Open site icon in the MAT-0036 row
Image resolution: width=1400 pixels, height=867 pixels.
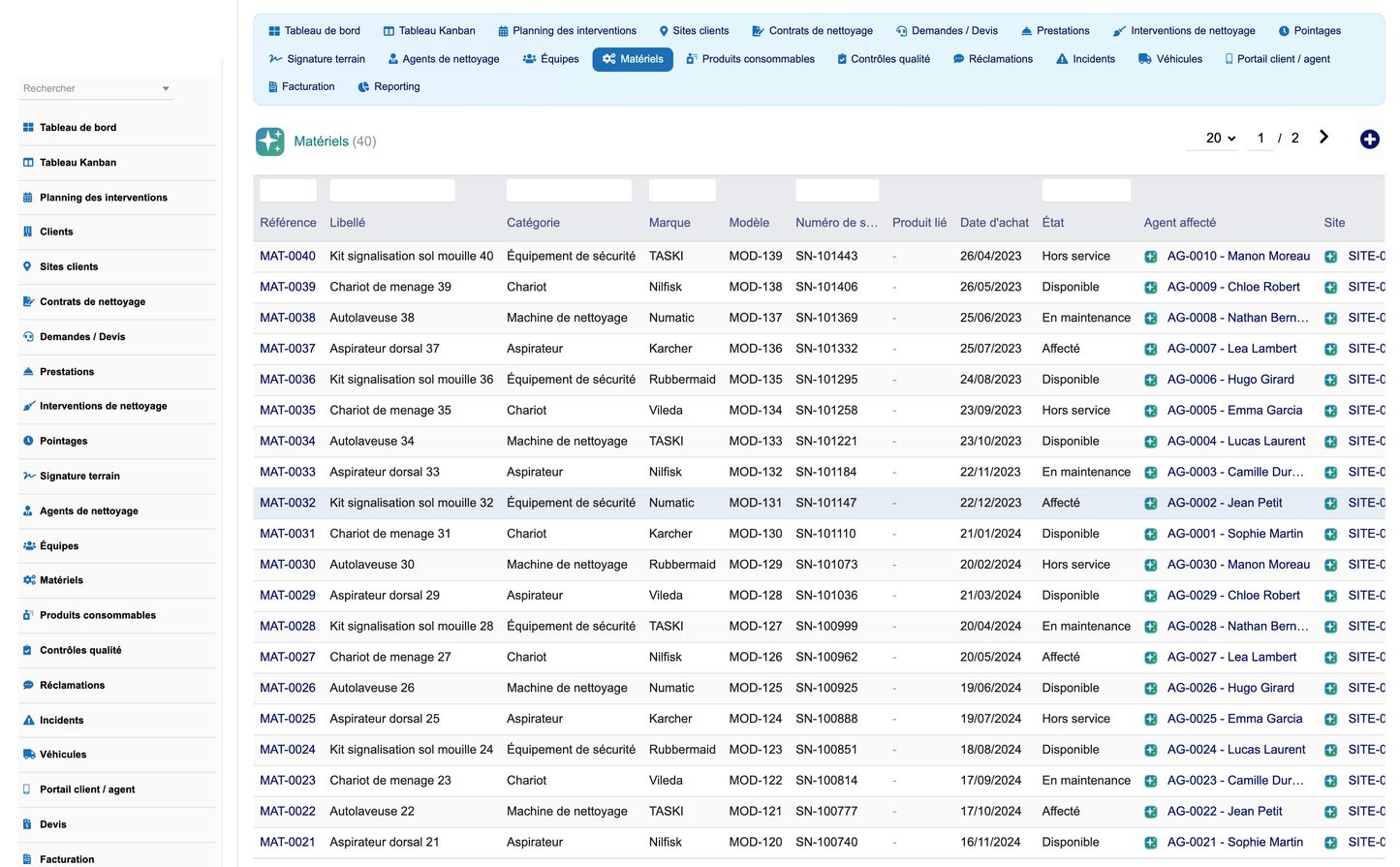point(1330,380)
